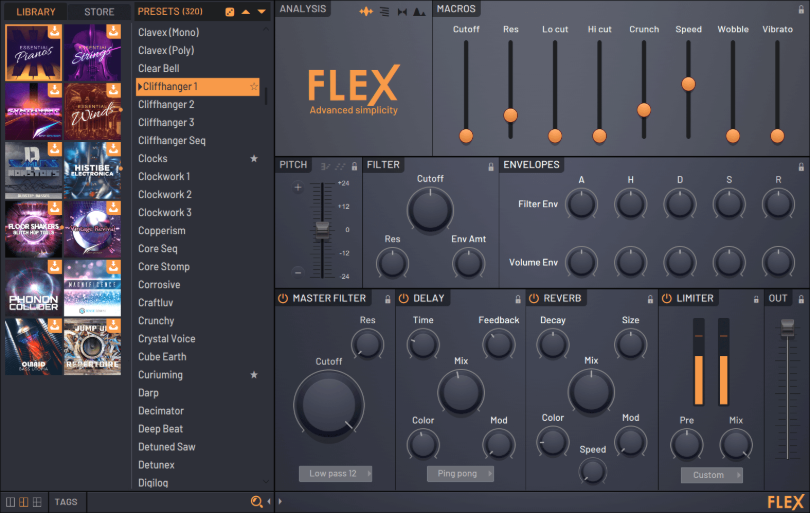Download the Essential Pianos pack
Viewport: 812px width, 515px height.
(x=54, y=31)
